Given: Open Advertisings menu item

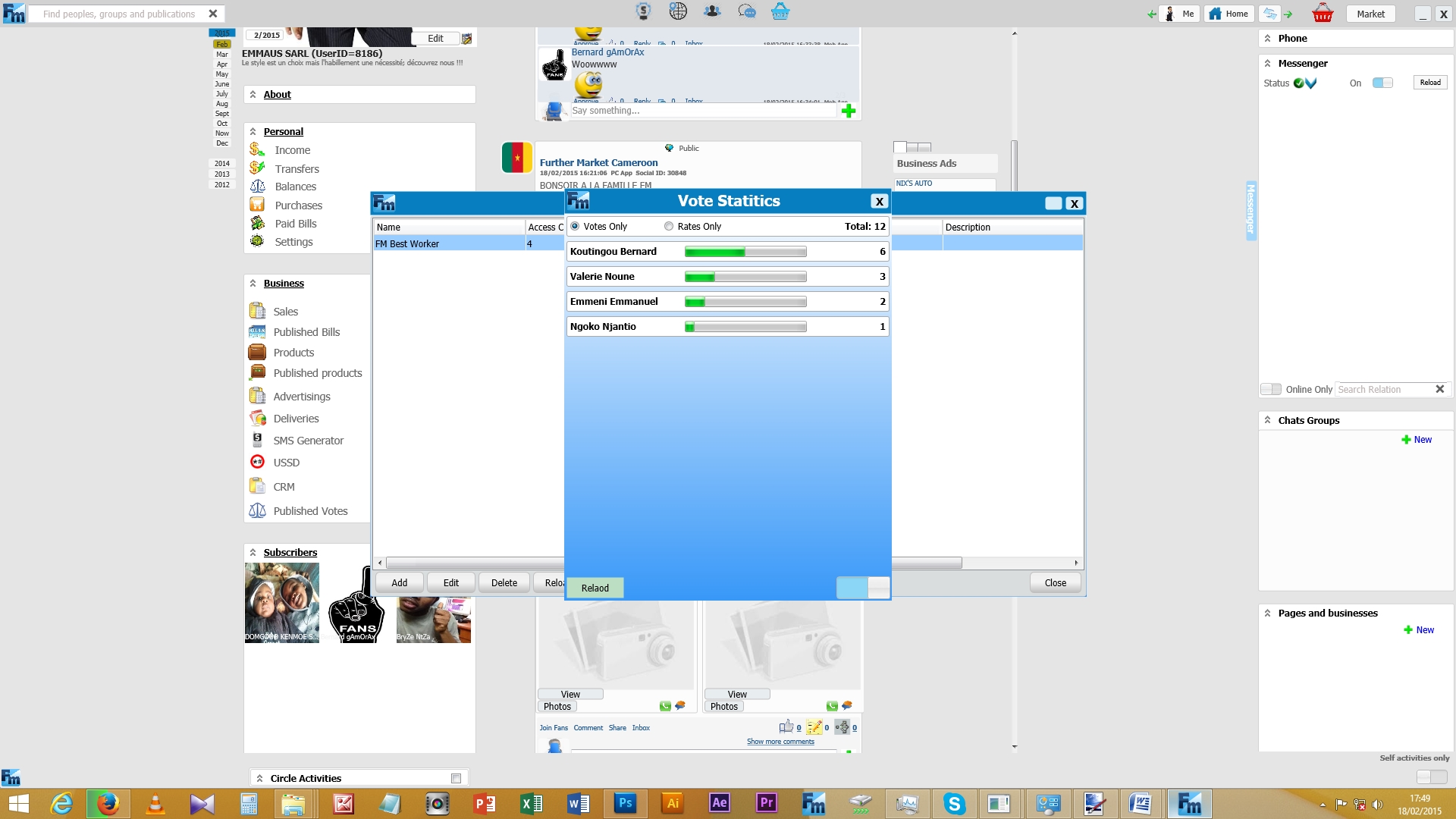Looking at the screenshot, I should coord(302,397).
